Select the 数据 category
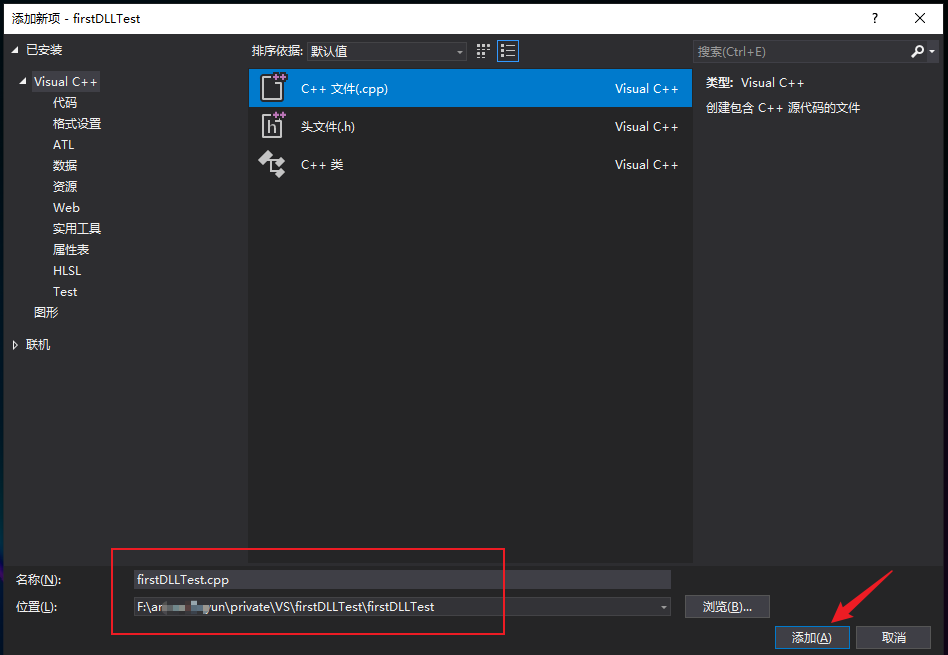This screenshot has width=948, height=655. [65, 166]
